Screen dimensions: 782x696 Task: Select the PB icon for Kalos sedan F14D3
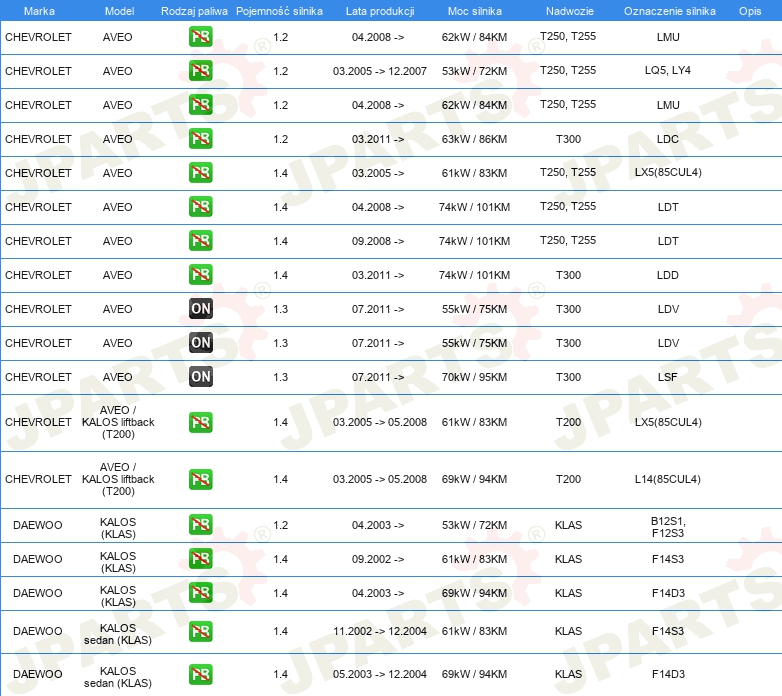pyautogui.click(x=201, y=674)
